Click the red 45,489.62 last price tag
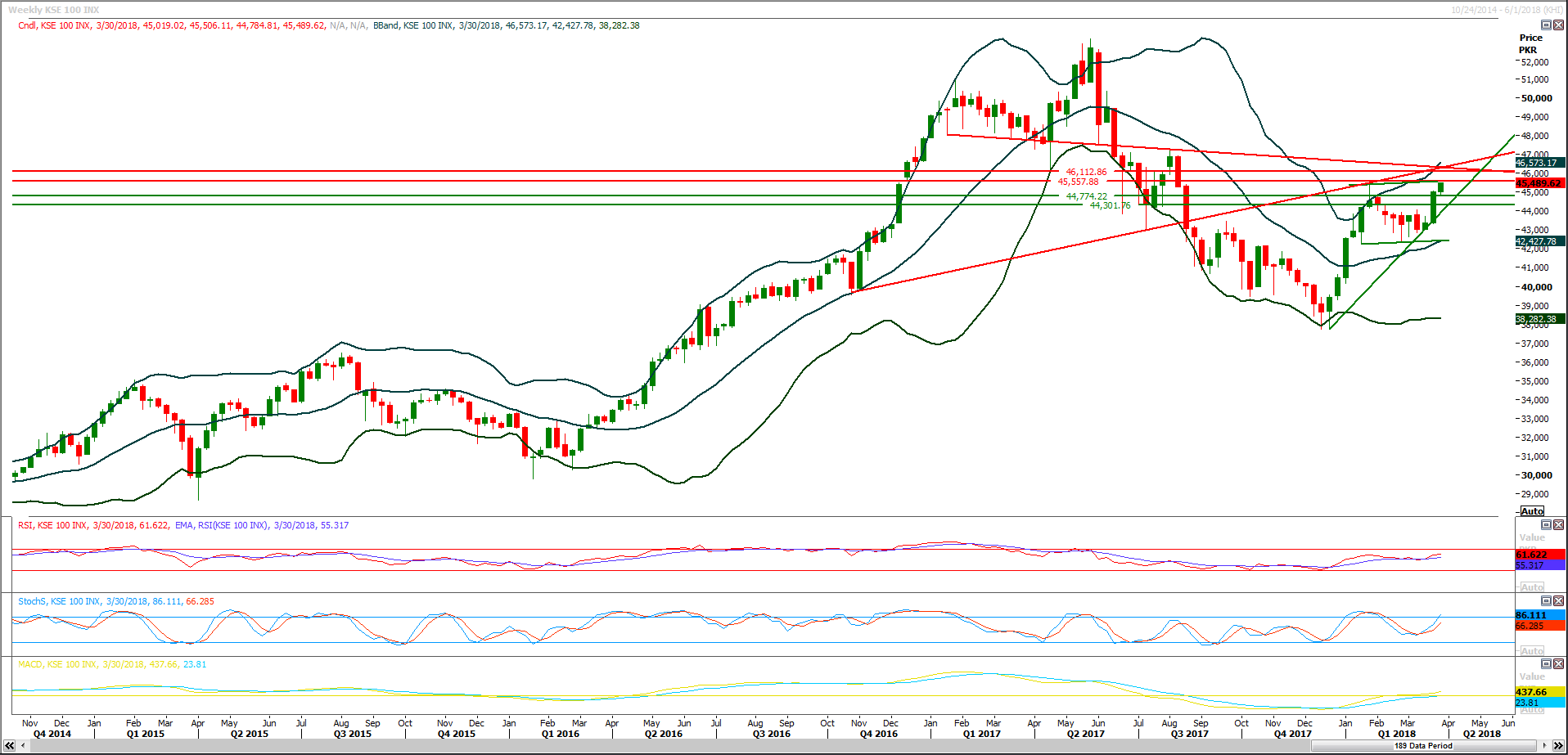 [1539, 183]
